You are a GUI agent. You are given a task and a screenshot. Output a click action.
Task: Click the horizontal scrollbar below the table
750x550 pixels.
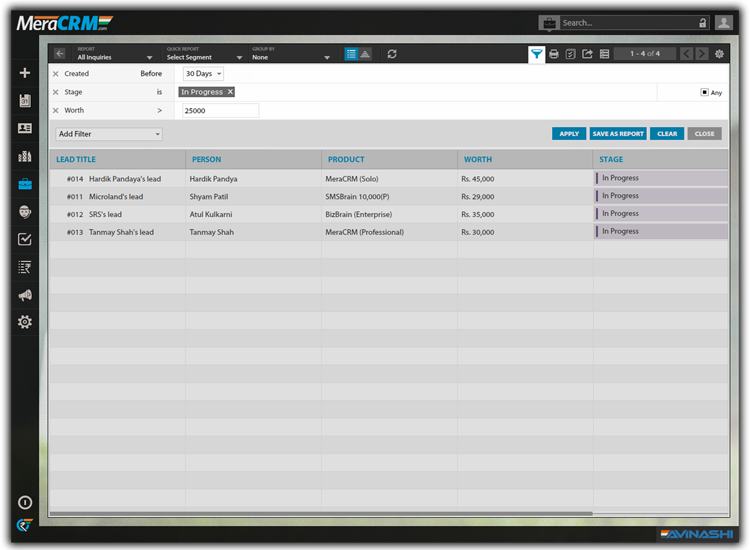tap(321, 514)
